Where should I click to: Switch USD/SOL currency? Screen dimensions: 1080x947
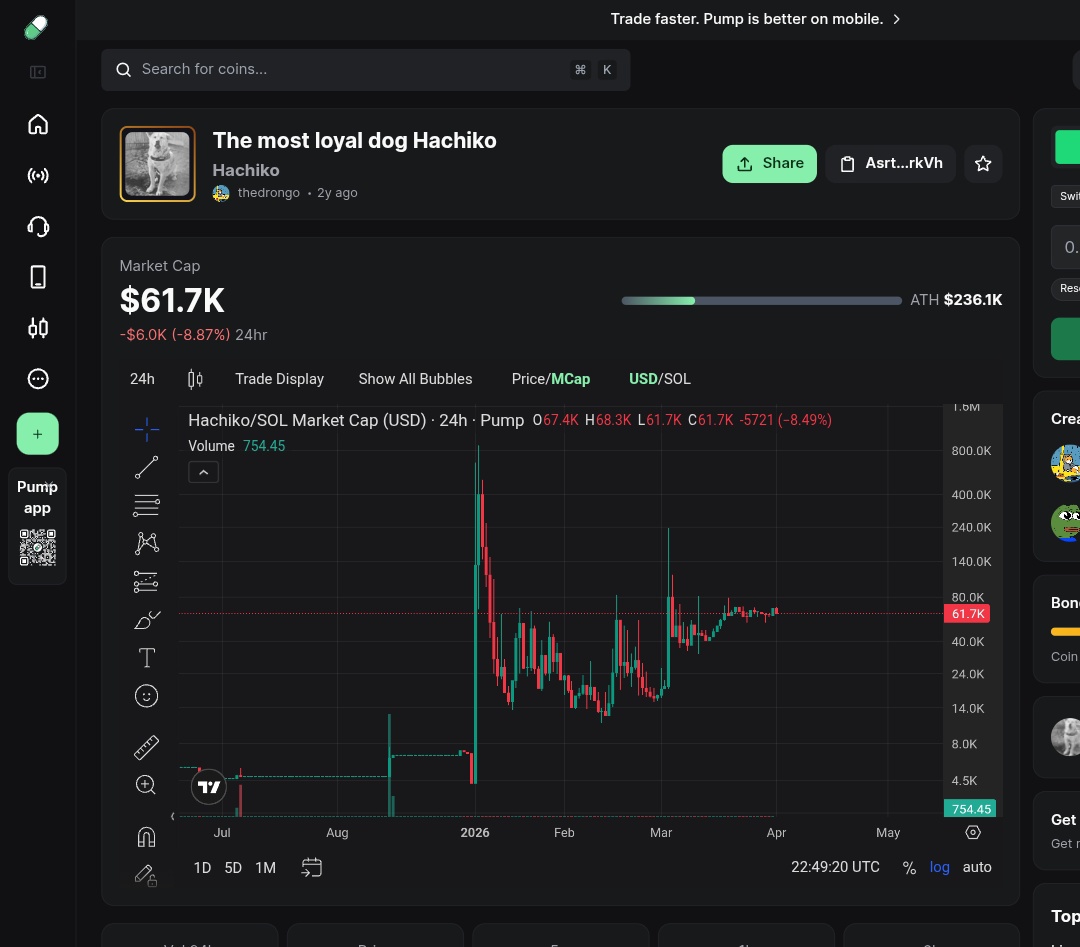tap(660, 379)
